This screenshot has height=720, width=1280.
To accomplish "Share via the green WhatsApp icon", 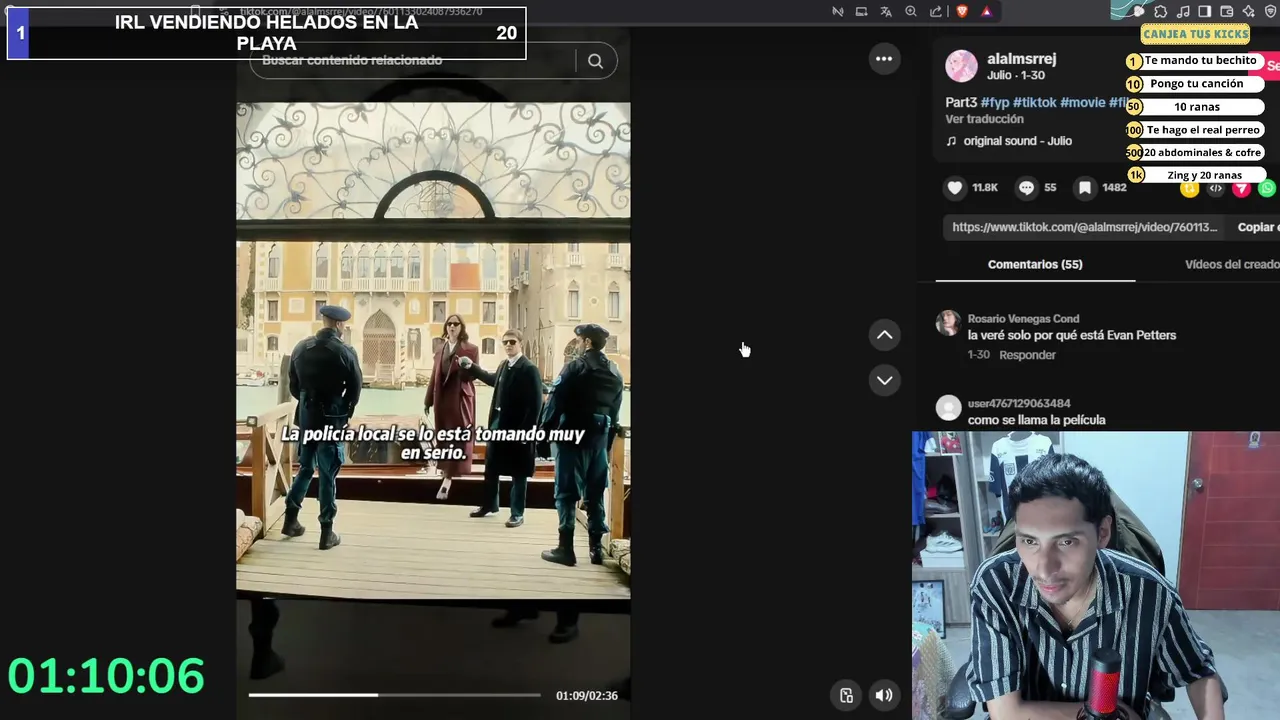I will [1267, 188].
